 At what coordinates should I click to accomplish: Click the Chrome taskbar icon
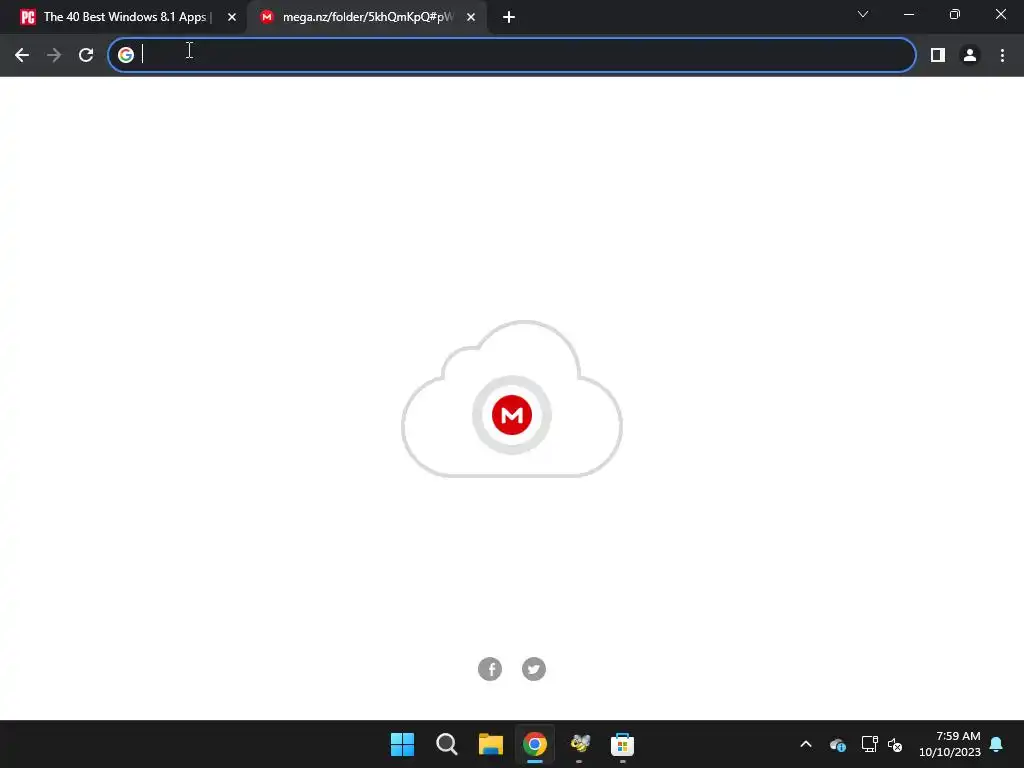[x=534, y=744]
